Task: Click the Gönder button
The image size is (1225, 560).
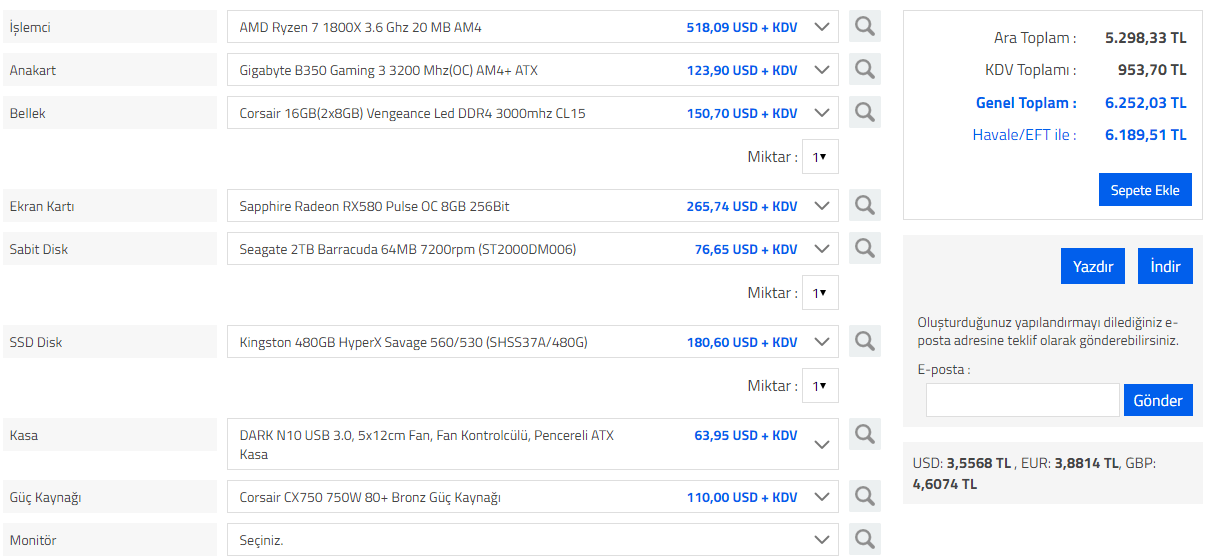Action: 1158,400
